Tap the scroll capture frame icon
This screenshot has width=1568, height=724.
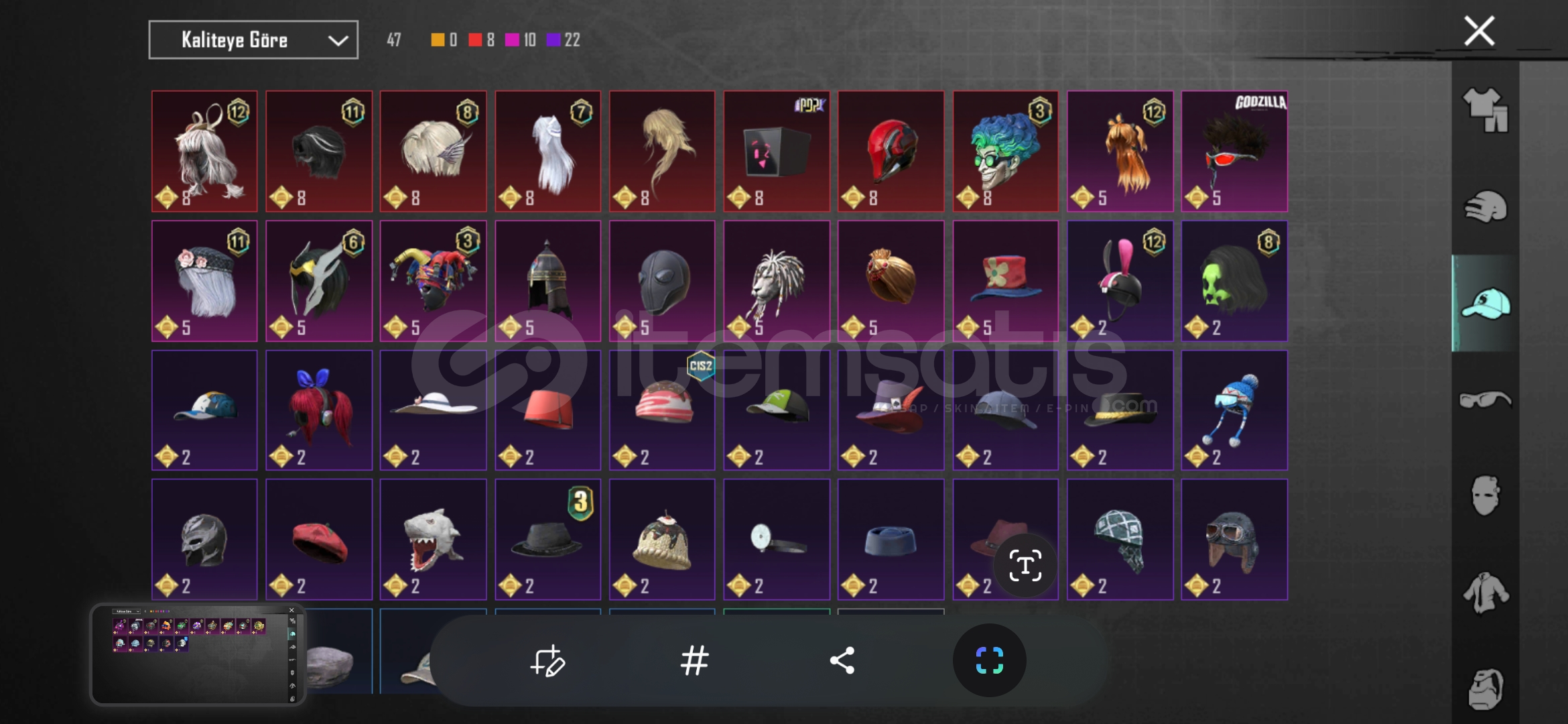(x=989, y=660)
